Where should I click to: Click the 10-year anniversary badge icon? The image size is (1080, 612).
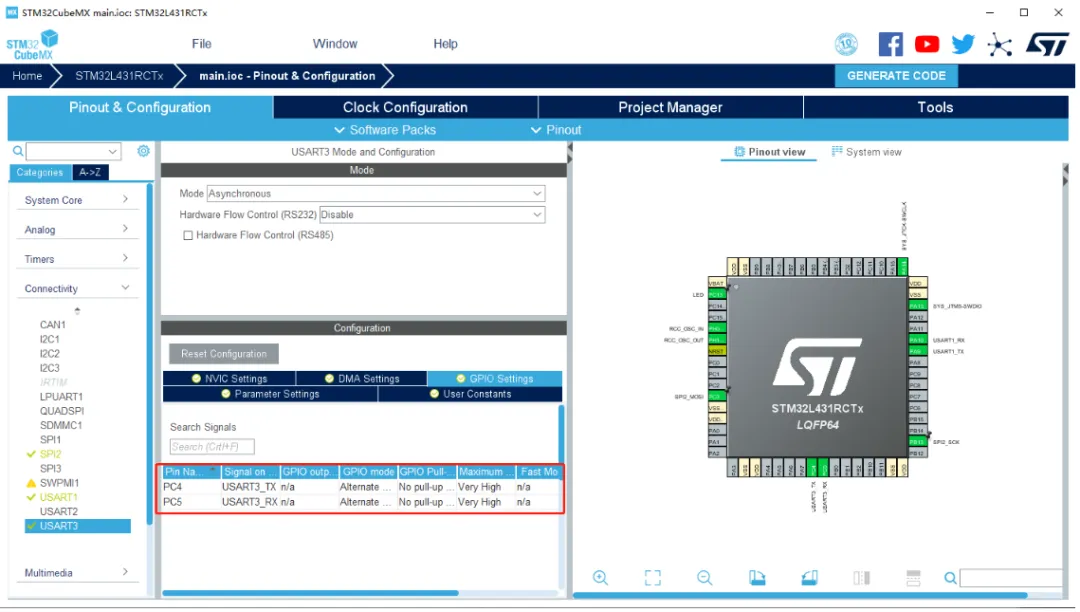[x=846, y=45]
